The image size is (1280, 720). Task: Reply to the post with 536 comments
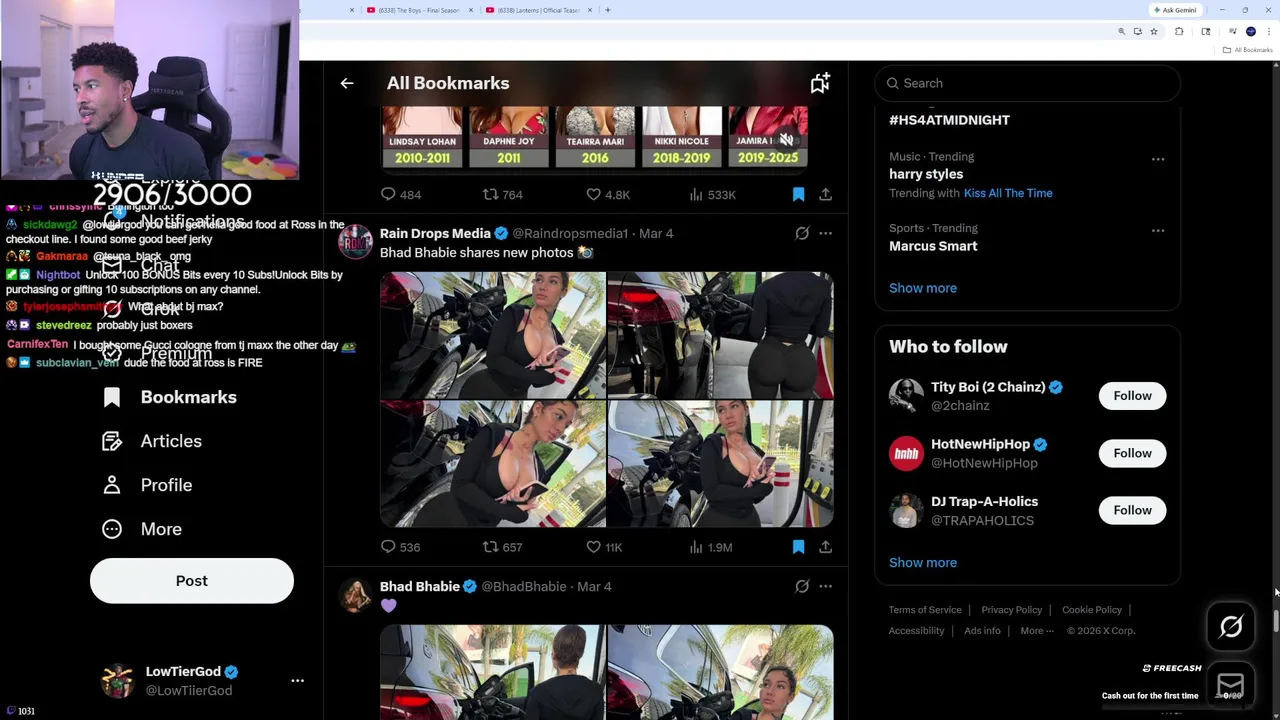coord(400,547)
